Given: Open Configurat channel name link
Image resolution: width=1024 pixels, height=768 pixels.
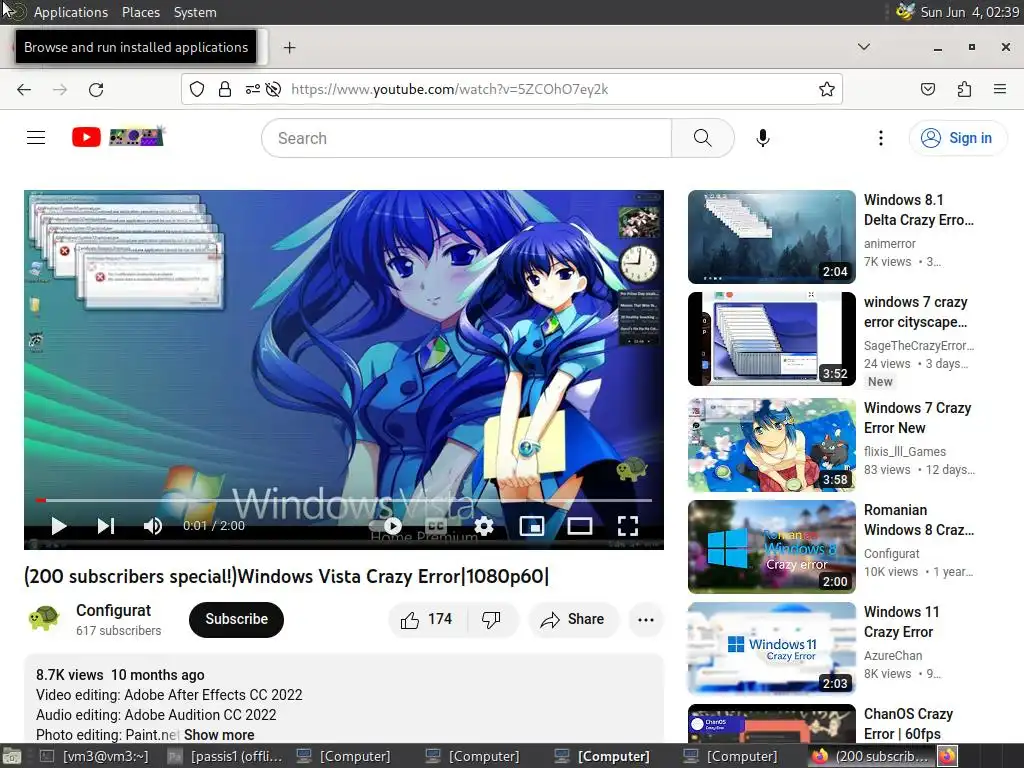Looking at the screenshot, I should click(x=114, y=611).
